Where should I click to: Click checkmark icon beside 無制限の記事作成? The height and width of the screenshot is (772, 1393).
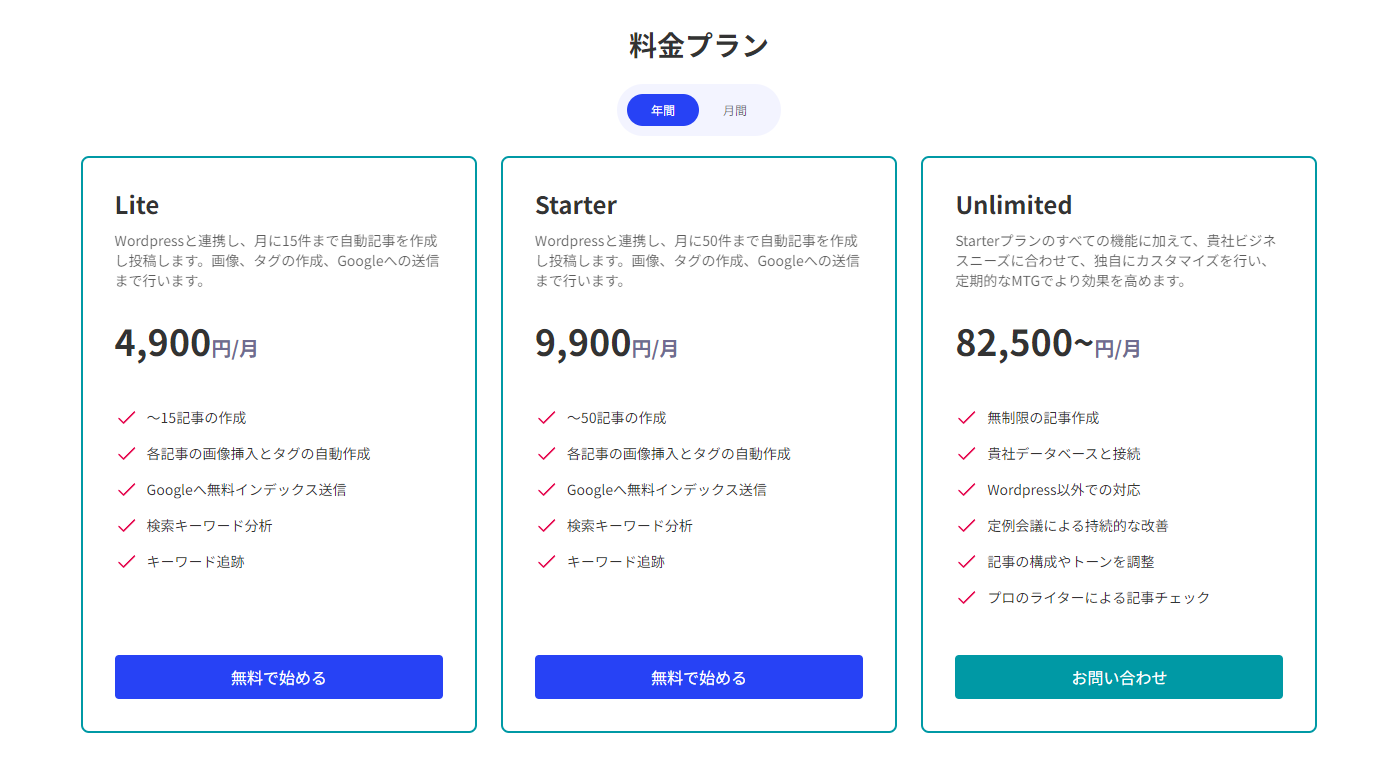pyautogui.click(x=966, y=418)
